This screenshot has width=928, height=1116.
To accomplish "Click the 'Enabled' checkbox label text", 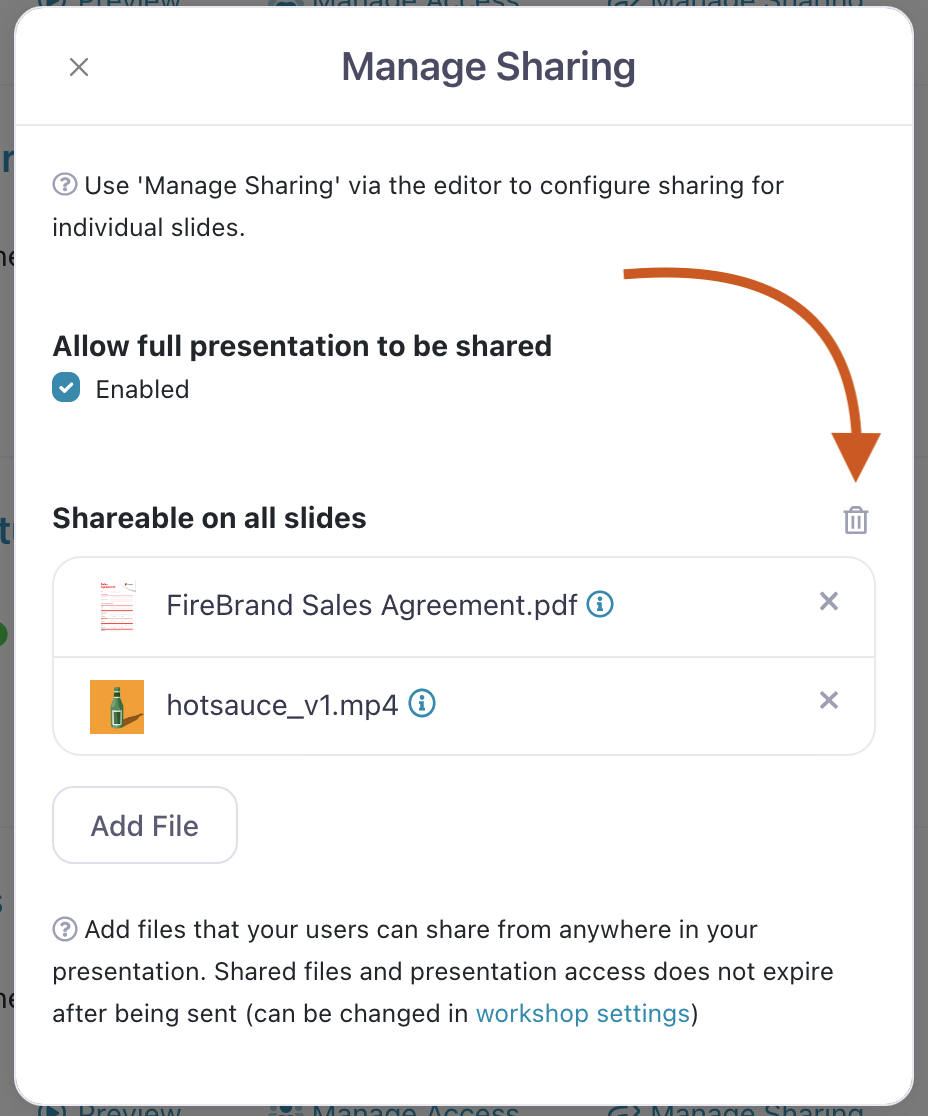I will 142,389.
